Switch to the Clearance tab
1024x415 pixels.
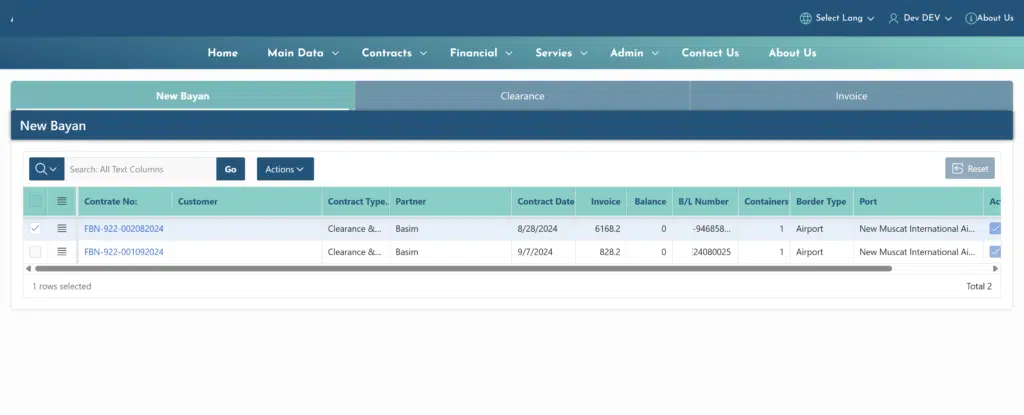click(522, 96)
